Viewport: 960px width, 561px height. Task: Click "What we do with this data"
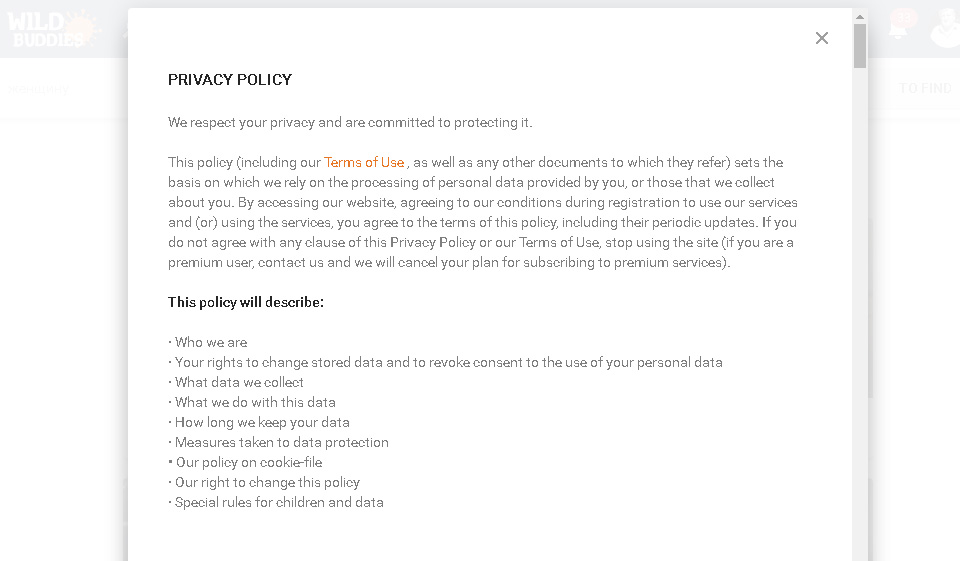point(255,402)
